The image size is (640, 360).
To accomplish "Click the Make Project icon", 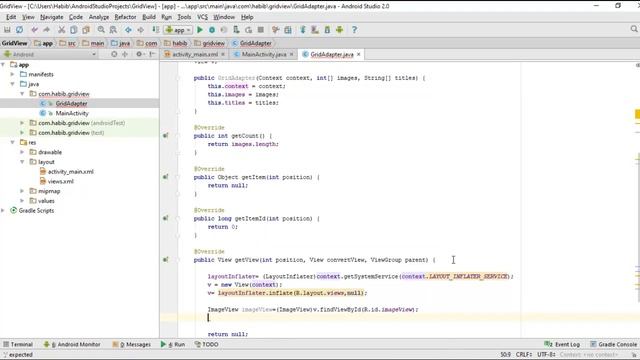I will pos(156,30).
